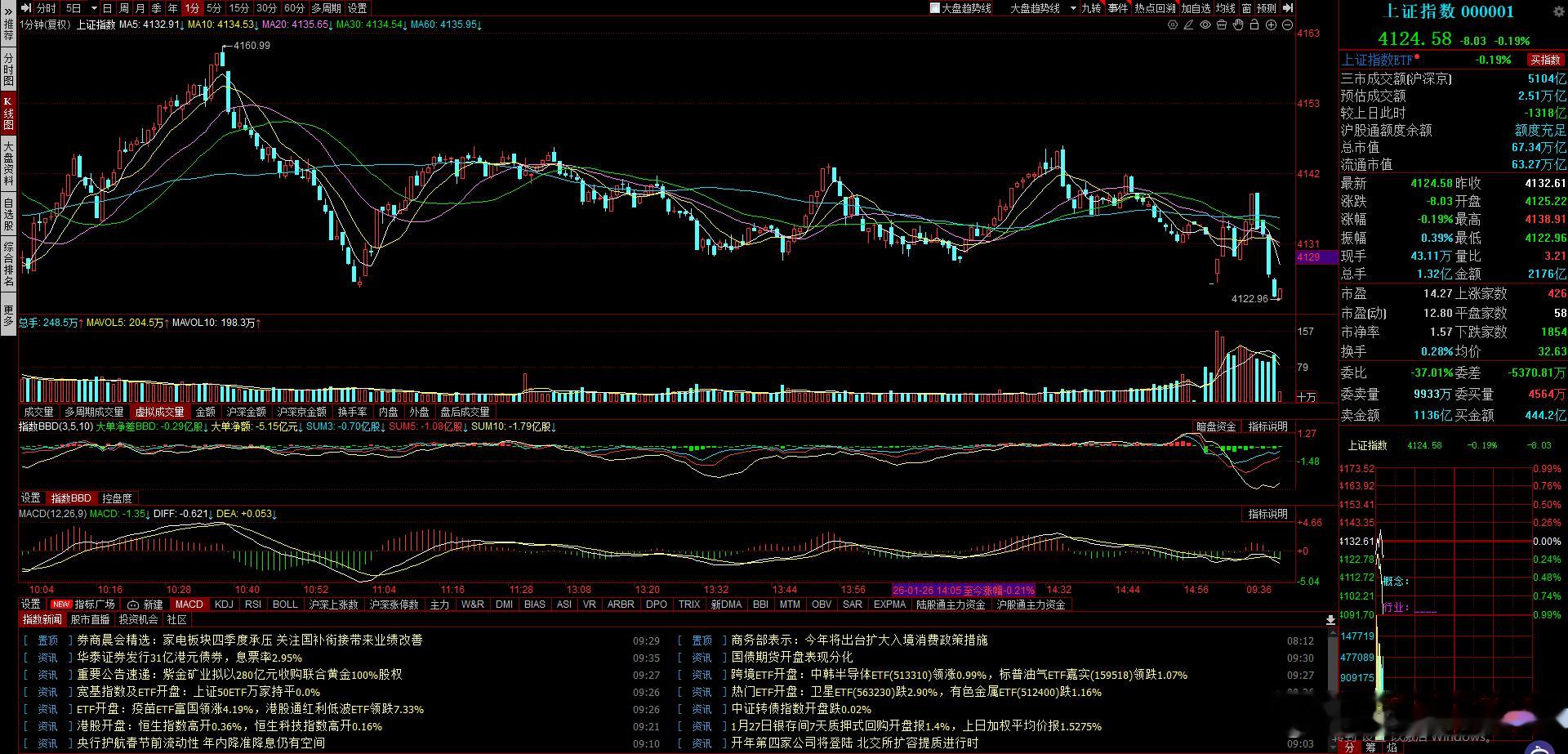Switch to the 5分 timeframe tab
The image size is (1568, 754).
pos(214,8)
